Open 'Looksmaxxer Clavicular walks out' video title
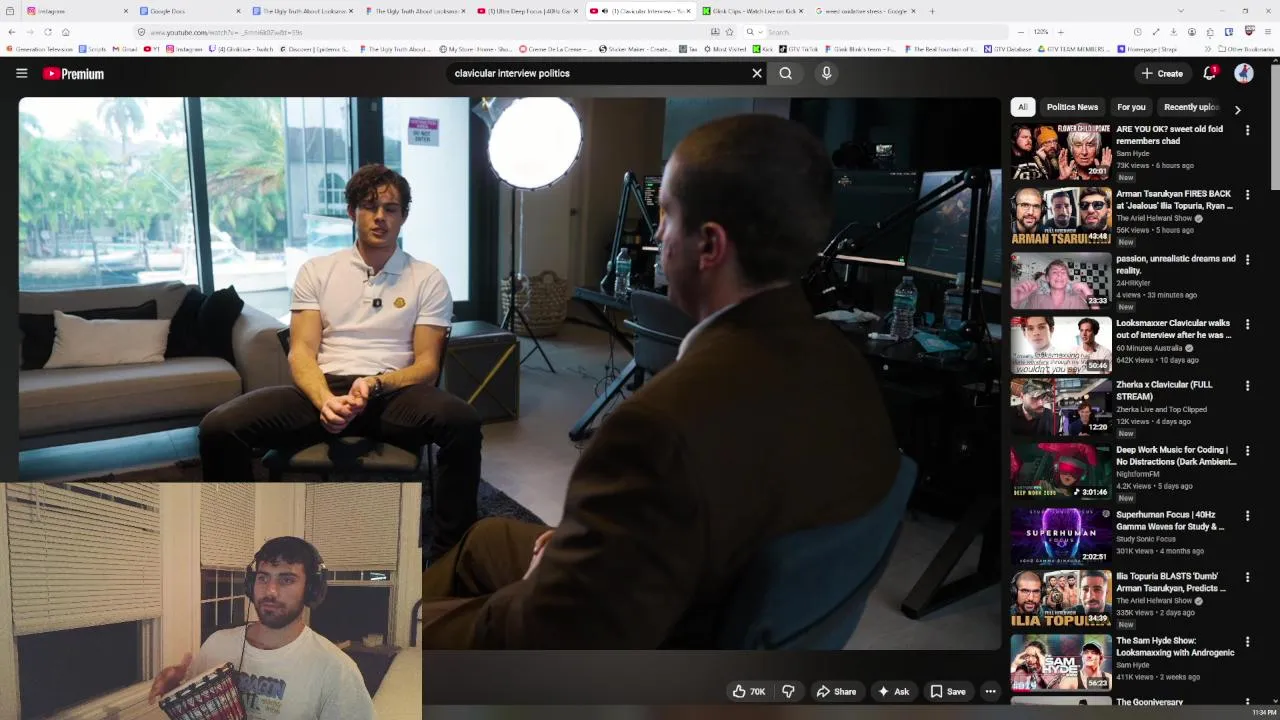 click(1173, 329)
